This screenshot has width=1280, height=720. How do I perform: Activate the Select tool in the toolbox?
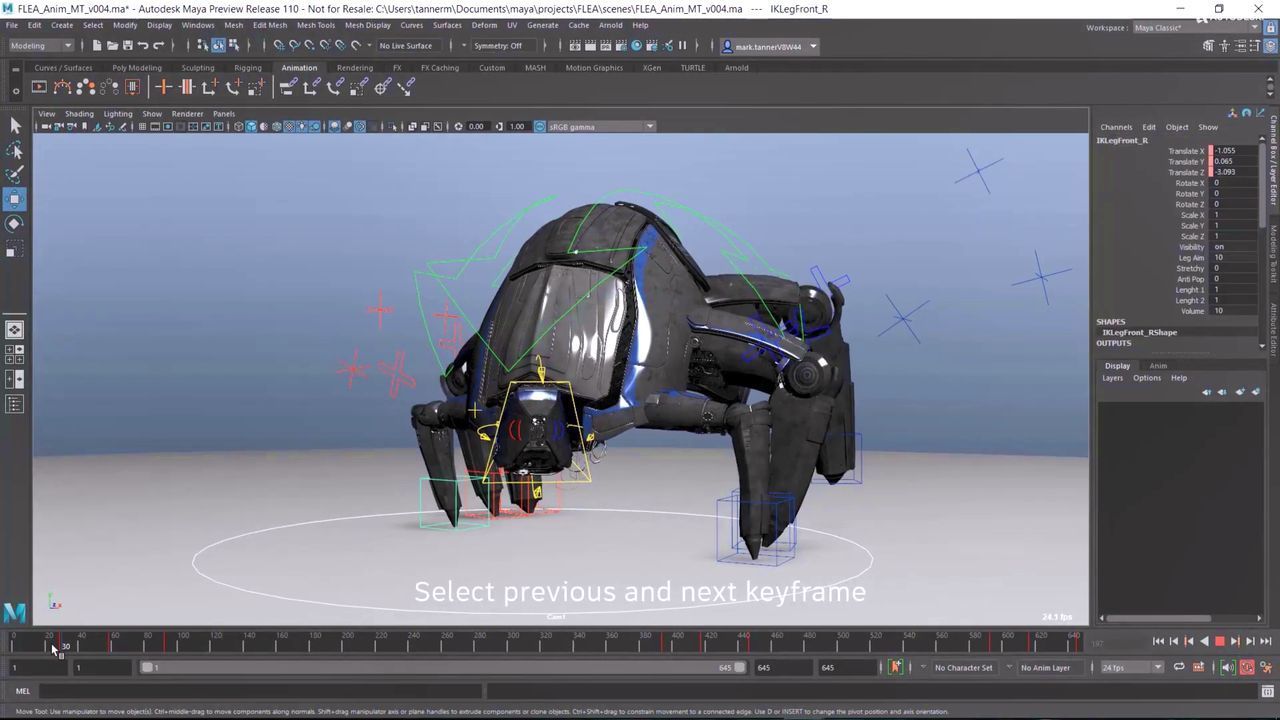15,125
